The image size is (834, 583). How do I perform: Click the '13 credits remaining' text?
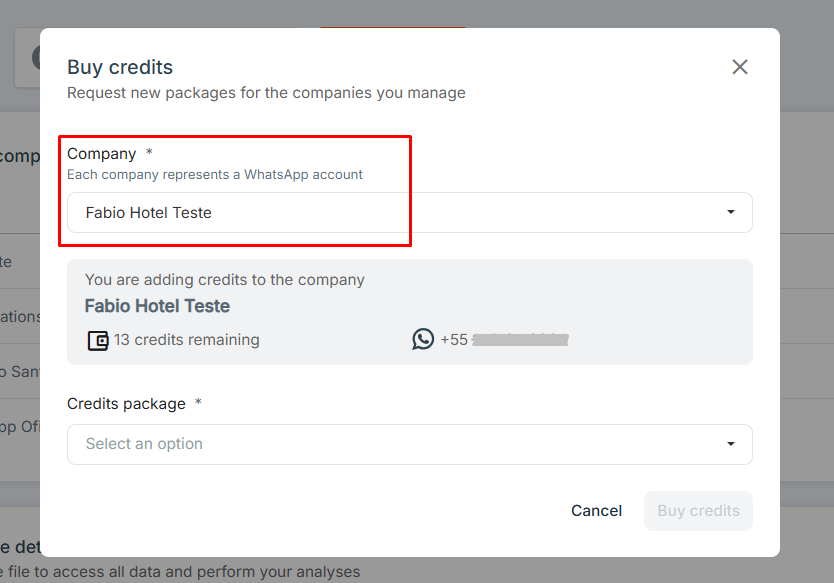pyautogui.click(x=187, y=340)
